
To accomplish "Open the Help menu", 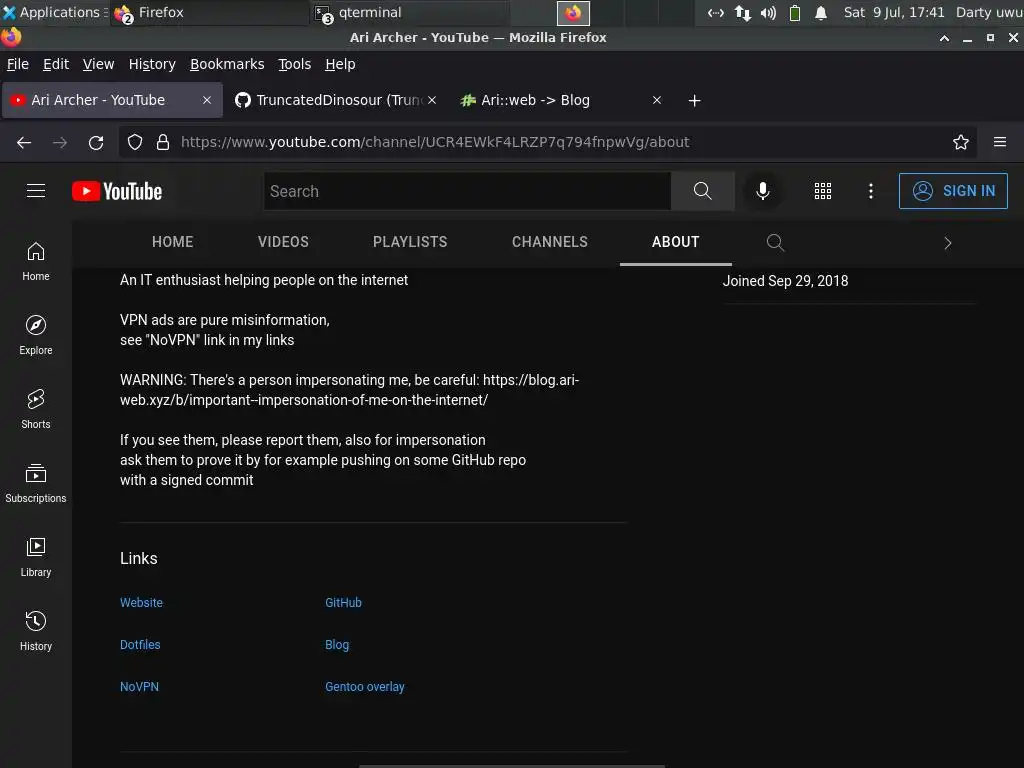I will [x=340, y=64].
